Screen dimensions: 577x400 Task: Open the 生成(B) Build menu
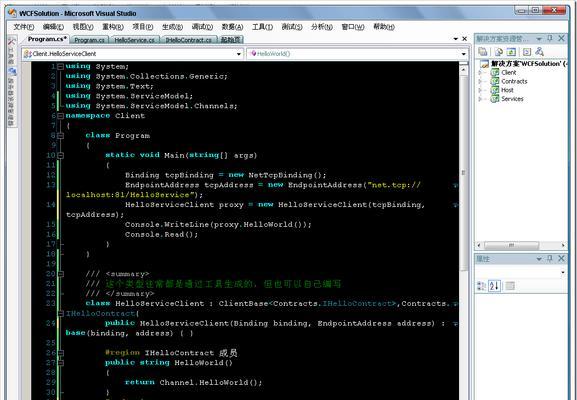(173, 27)
